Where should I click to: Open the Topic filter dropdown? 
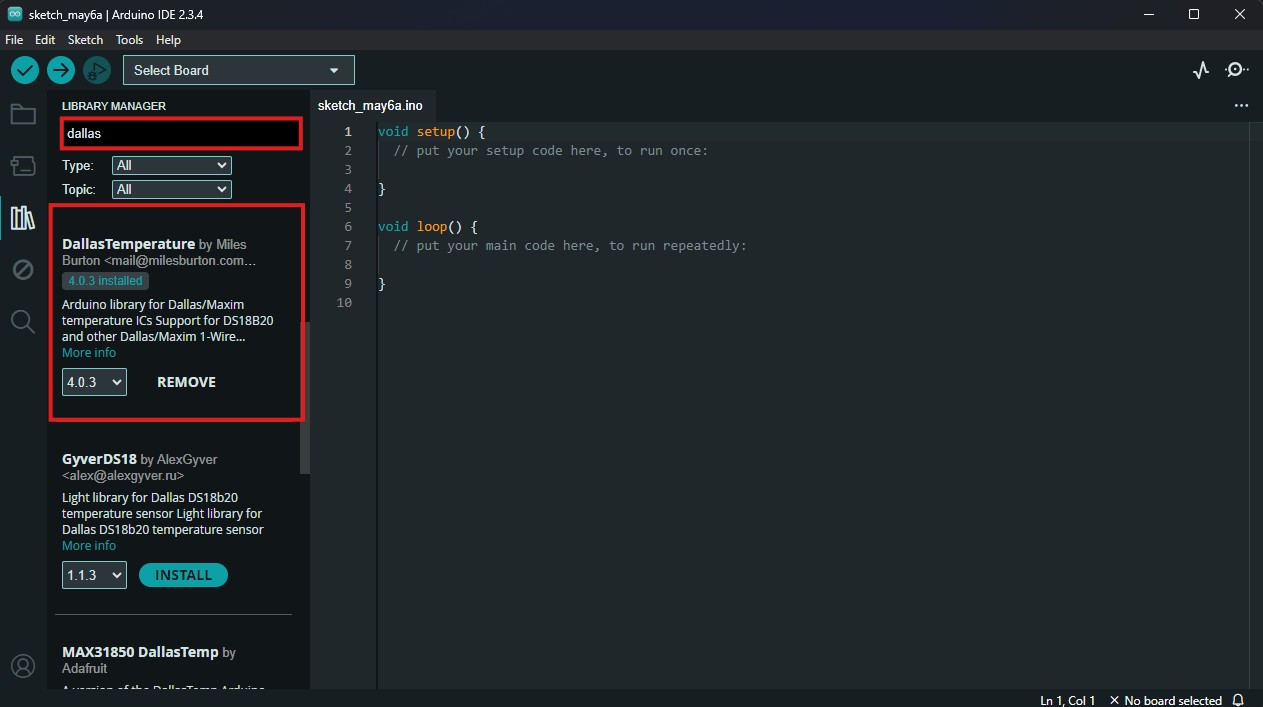[x=172, y=189]
